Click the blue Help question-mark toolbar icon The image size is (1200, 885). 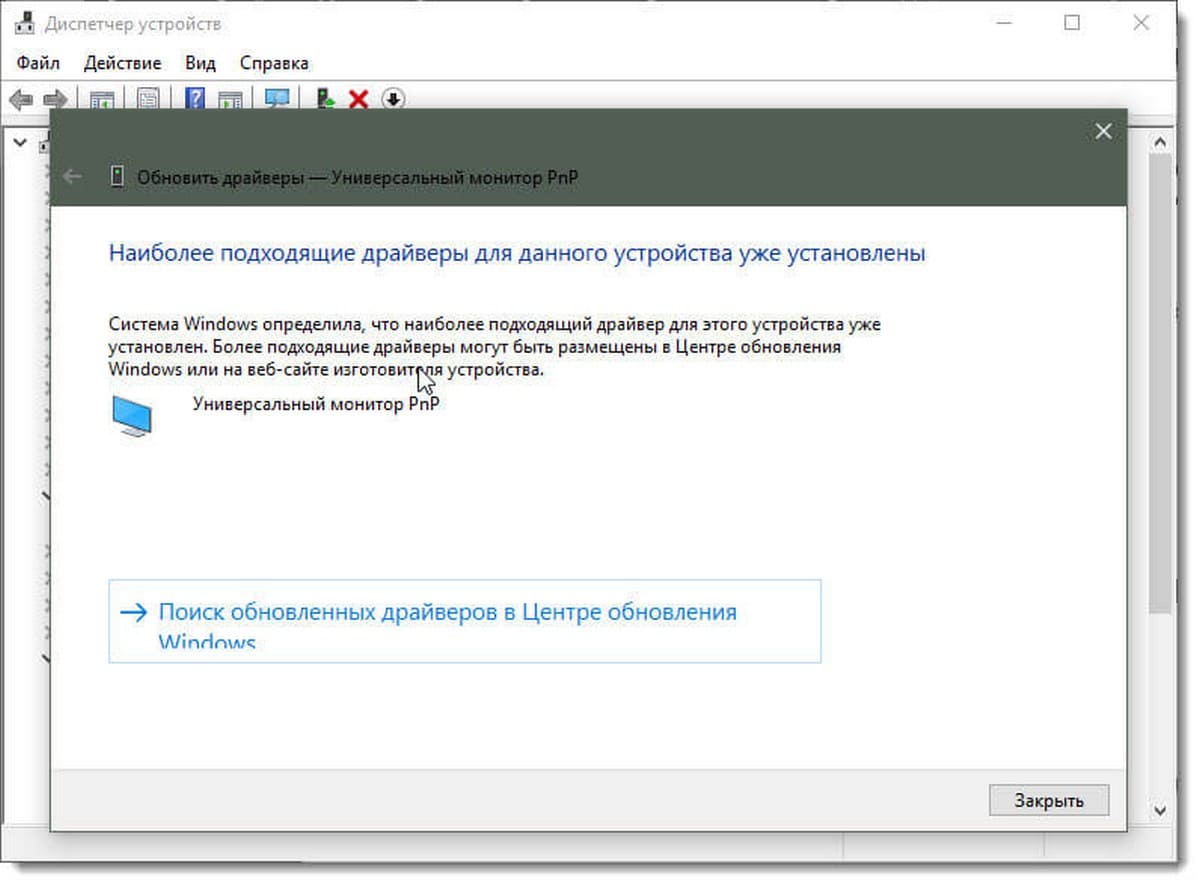pyautogui.click(x=195, y=98)
